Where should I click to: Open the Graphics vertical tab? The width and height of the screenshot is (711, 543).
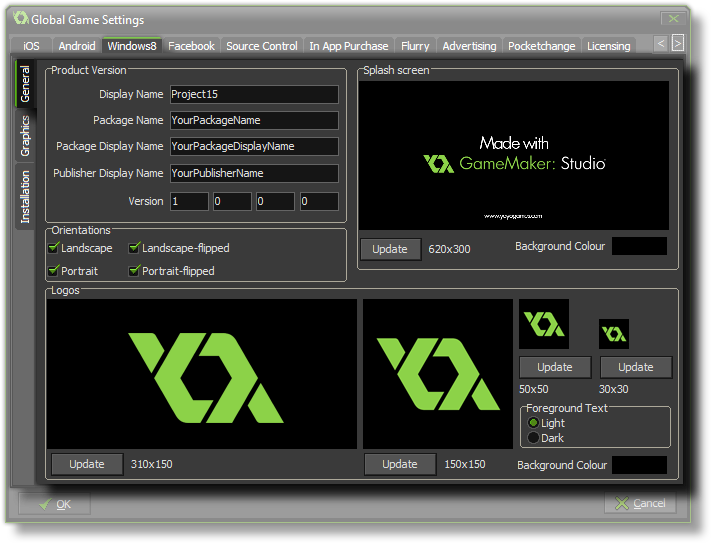coord(25,136)
